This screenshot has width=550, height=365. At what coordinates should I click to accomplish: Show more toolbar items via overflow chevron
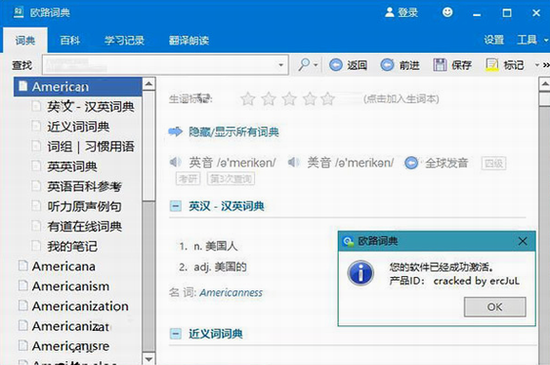click(x=546, y=65)
